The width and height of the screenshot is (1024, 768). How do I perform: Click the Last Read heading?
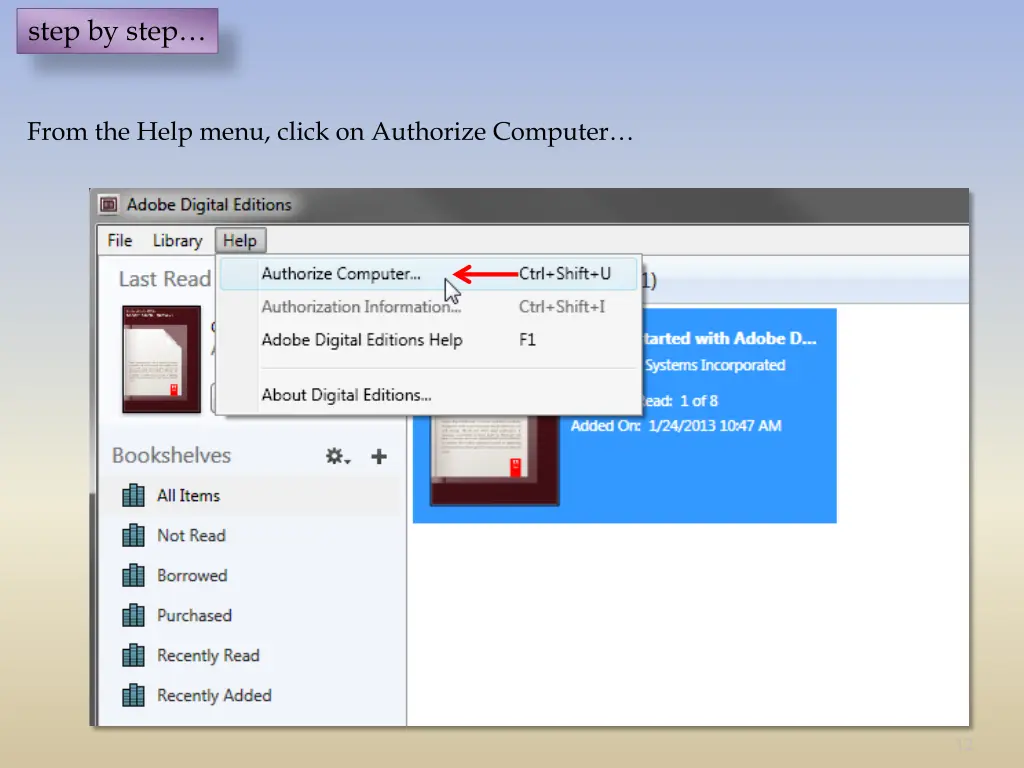point(165,279)
